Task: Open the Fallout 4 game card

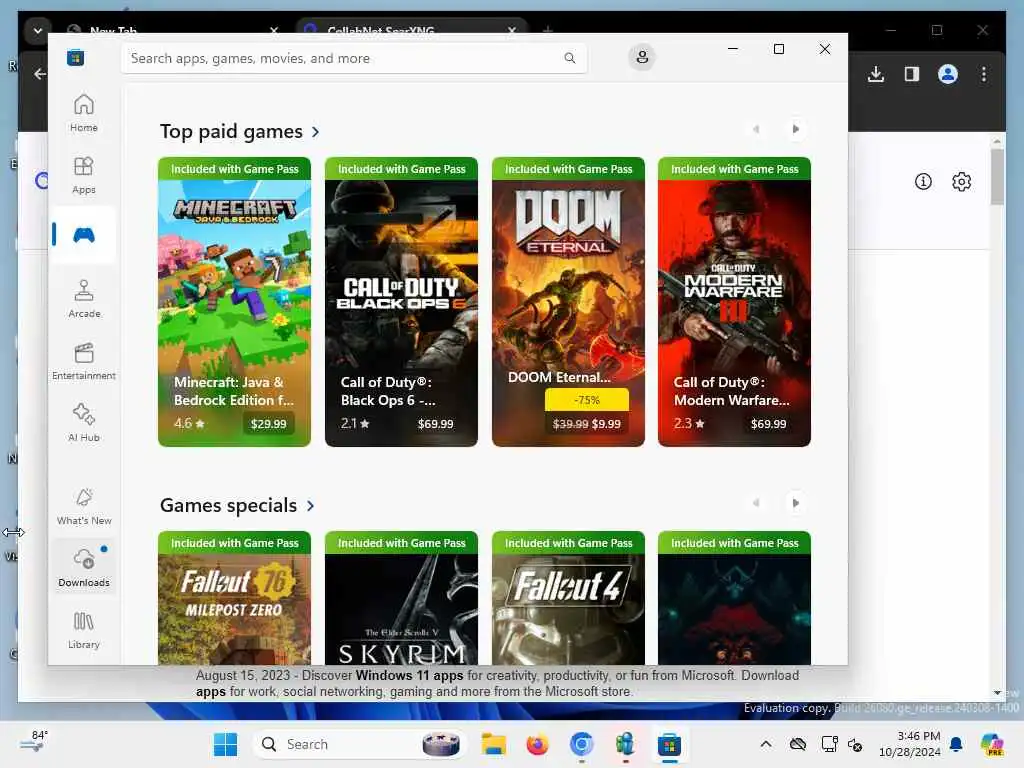Action: point(568,598)
